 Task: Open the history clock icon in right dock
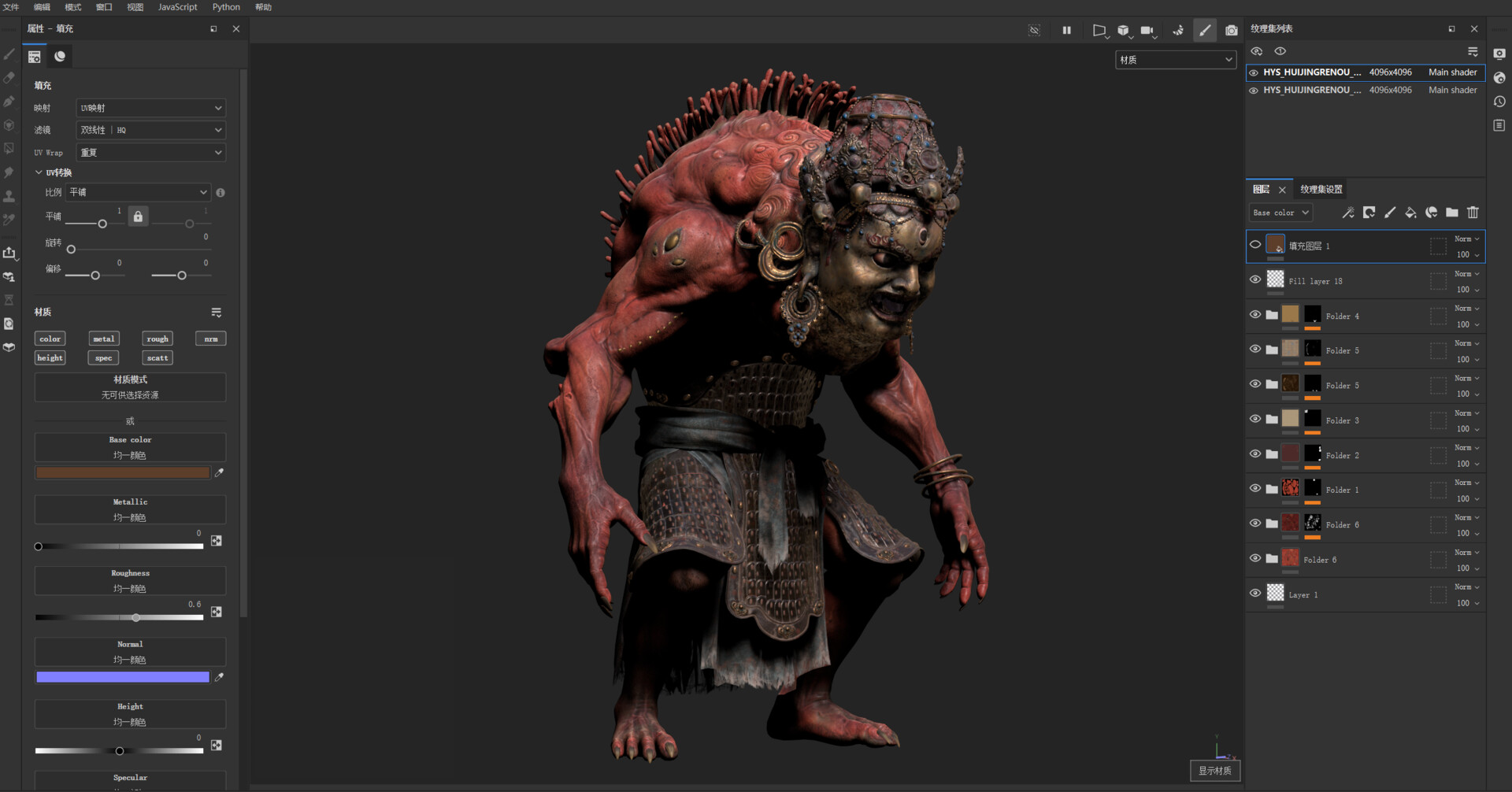click(1499, 102)
